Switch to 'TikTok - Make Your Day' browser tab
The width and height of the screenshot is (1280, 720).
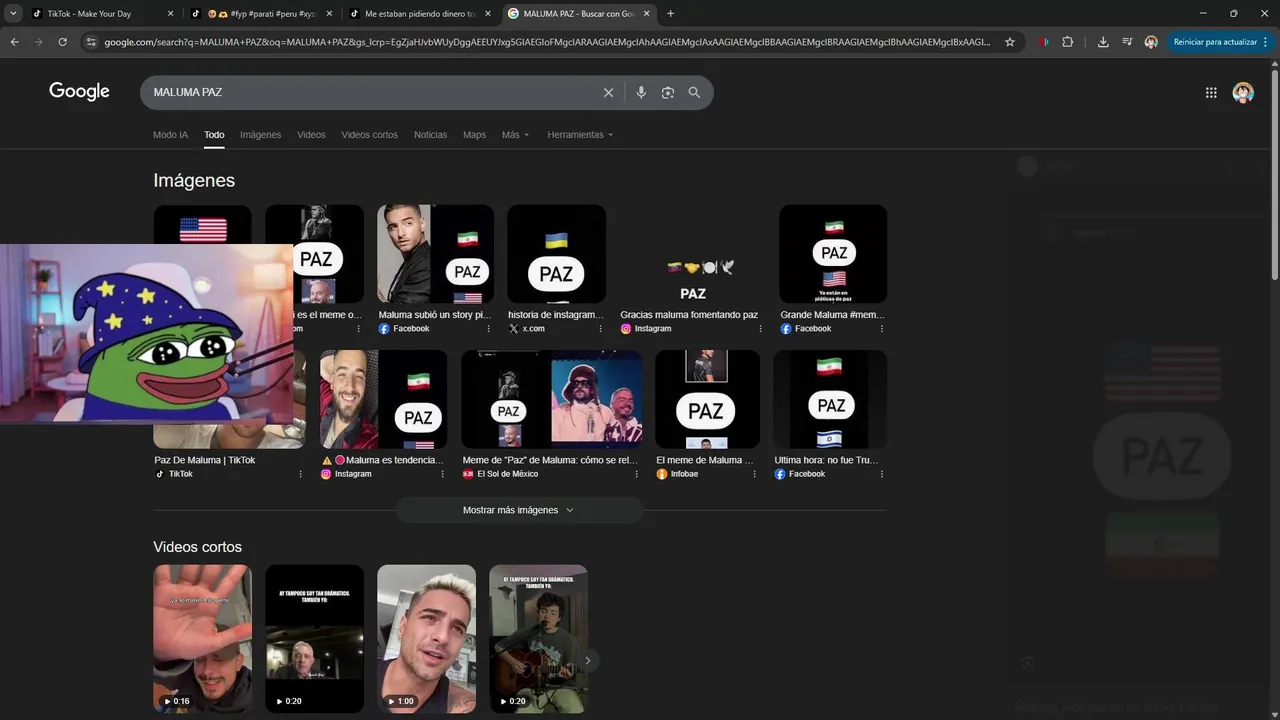[103, 14]
